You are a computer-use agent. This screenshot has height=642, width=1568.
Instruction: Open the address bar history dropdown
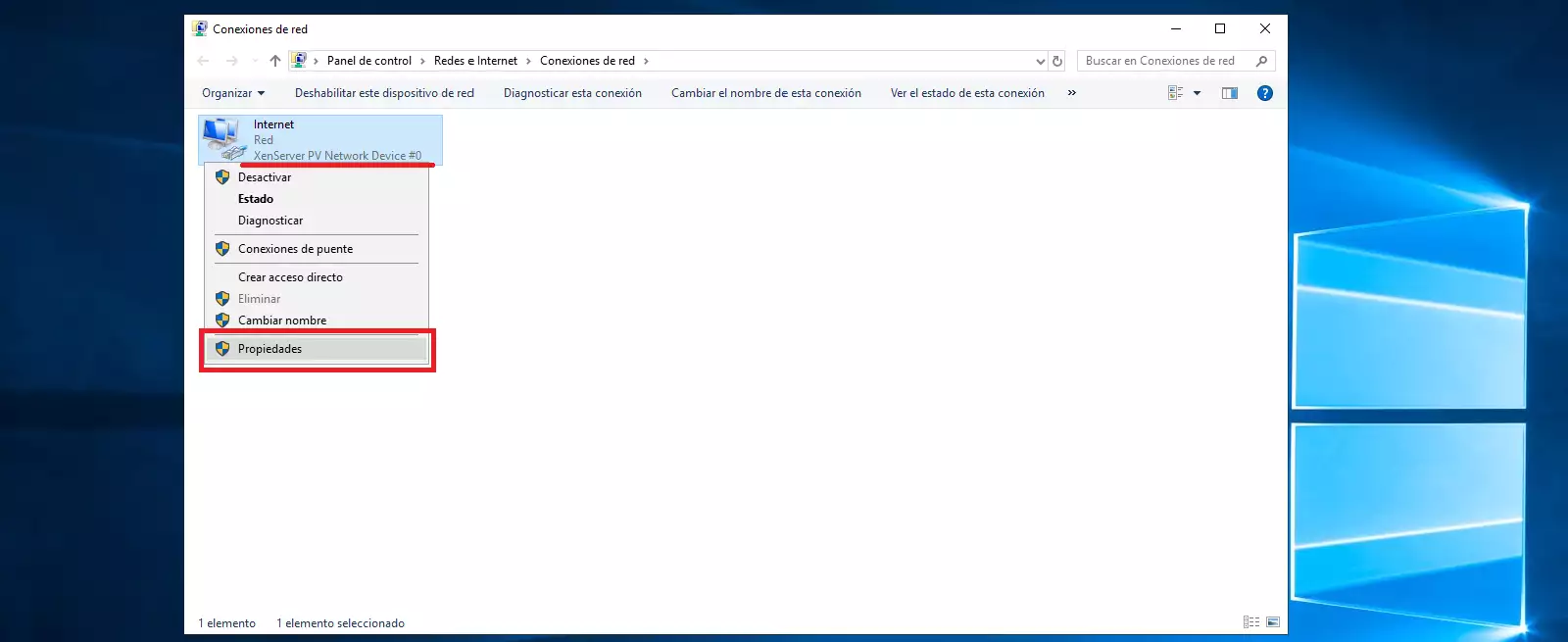1040,61
